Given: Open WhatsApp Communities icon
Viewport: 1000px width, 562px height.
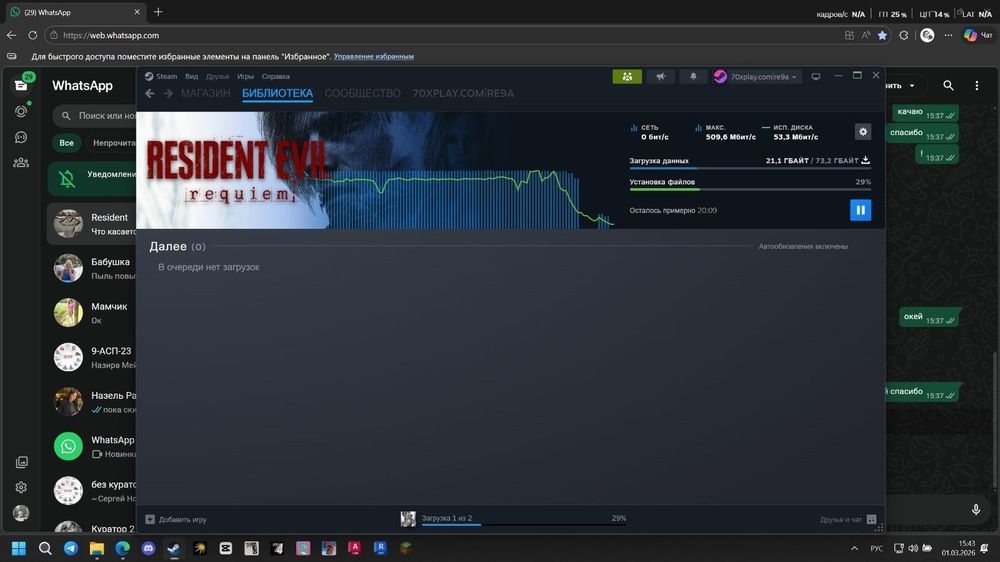Looking at the screenshot, I should pyautogui.click(x=21, y=163).
